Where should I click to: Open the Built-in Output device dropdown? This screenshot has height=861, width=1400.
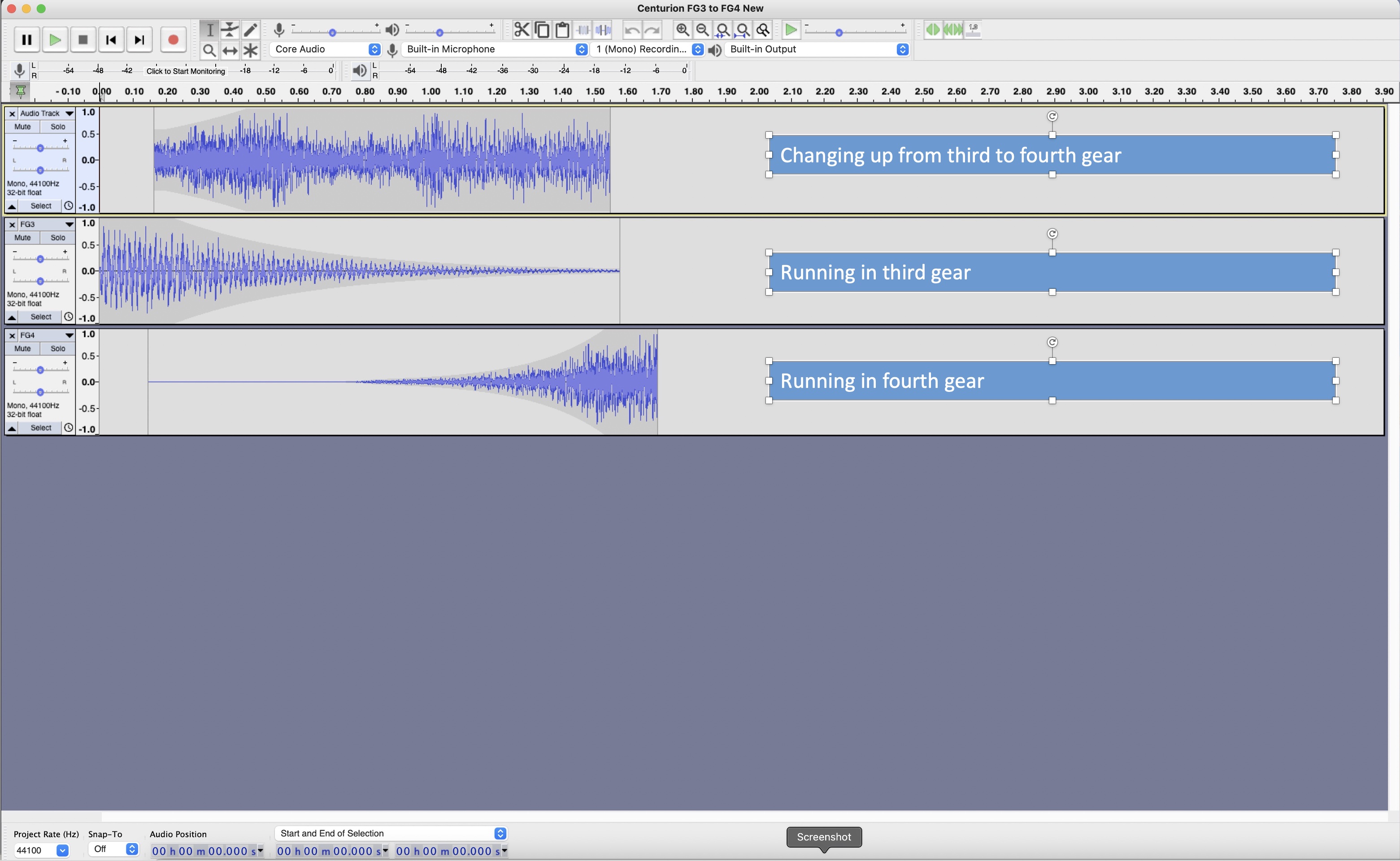click(817, 49)
